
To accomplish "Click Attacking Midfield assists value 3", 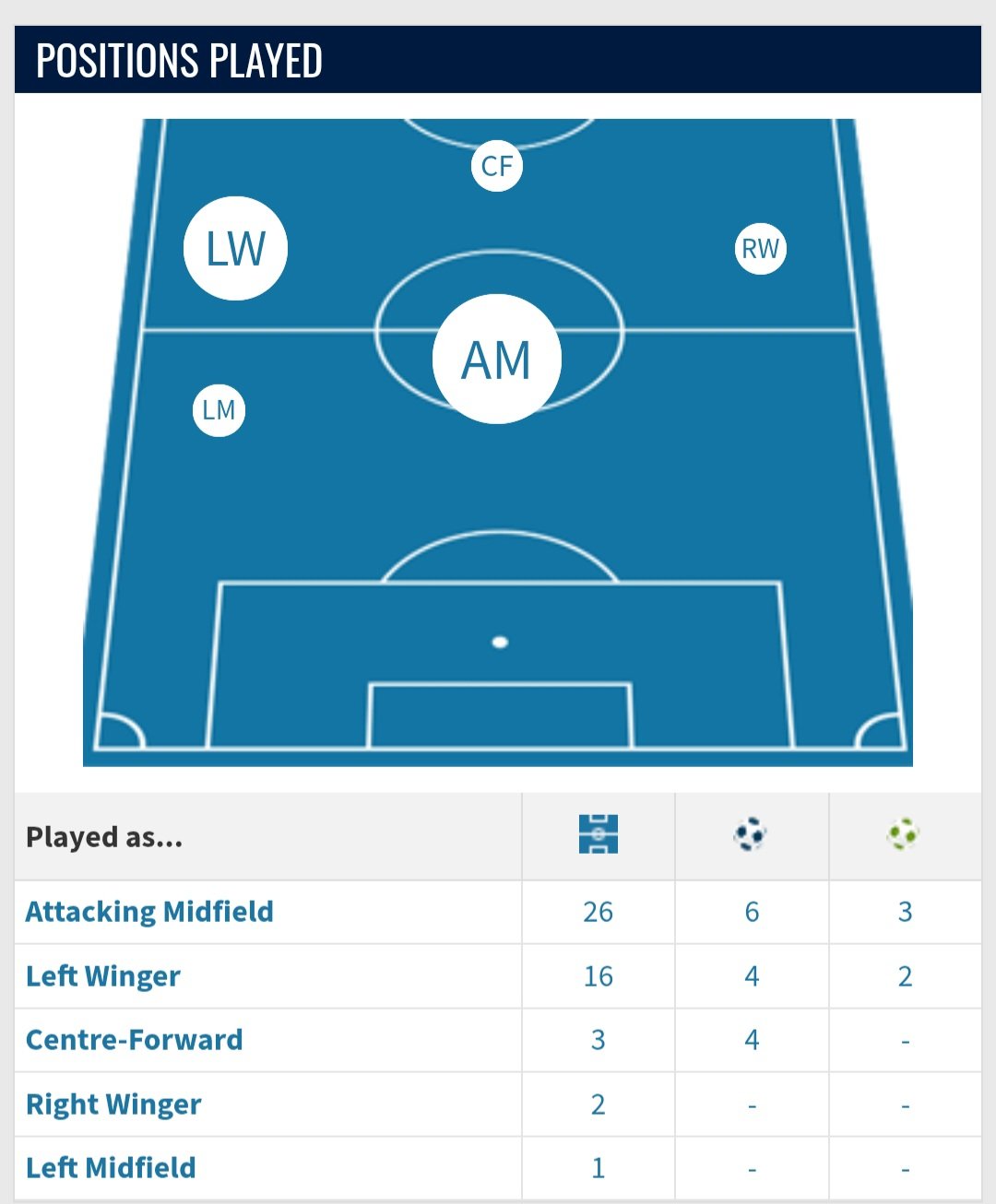I will tap(905, 912).
